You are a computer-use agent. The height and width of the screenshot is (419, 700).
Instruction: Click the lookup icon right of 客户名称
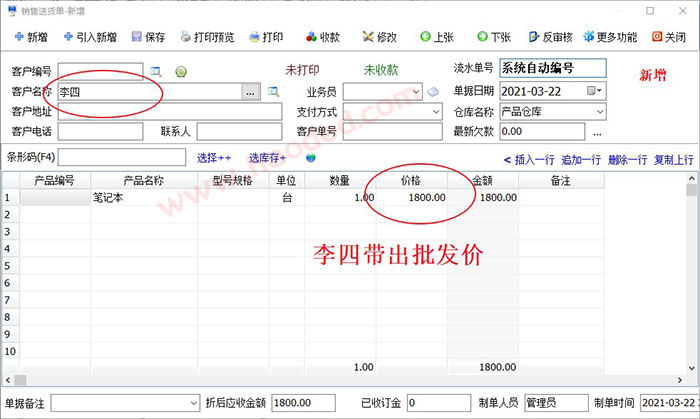(274, 92)
